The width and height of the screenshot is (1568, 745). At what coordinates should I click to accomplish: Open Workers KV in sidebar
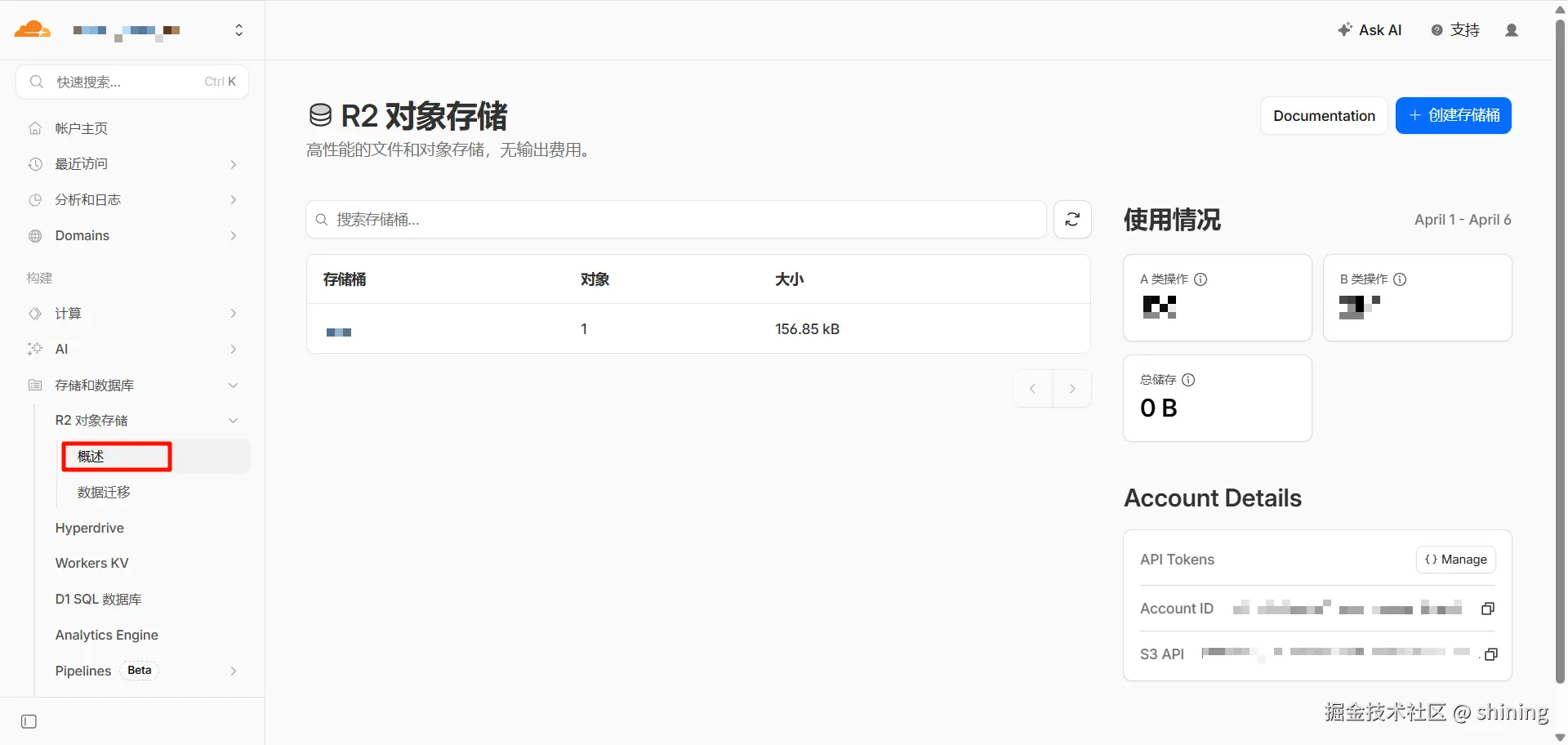pyautogui.click(x=91, y=563)
